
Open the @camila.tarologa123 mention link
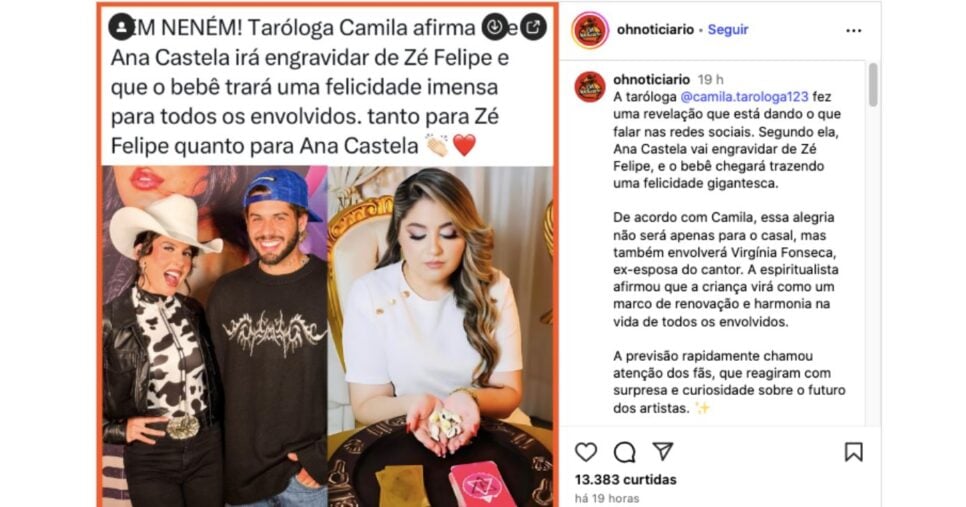tap(744, 97)
